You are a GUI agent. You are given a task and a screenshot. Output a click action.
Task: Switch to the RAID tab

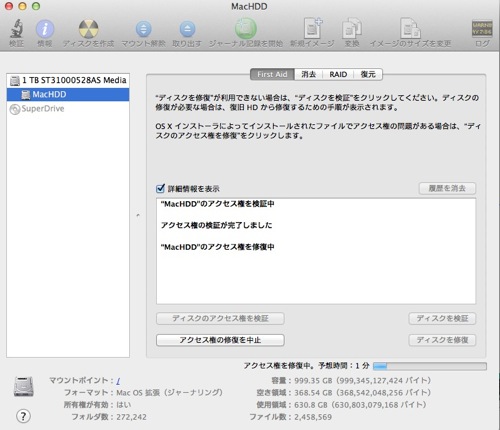point(338,74)
